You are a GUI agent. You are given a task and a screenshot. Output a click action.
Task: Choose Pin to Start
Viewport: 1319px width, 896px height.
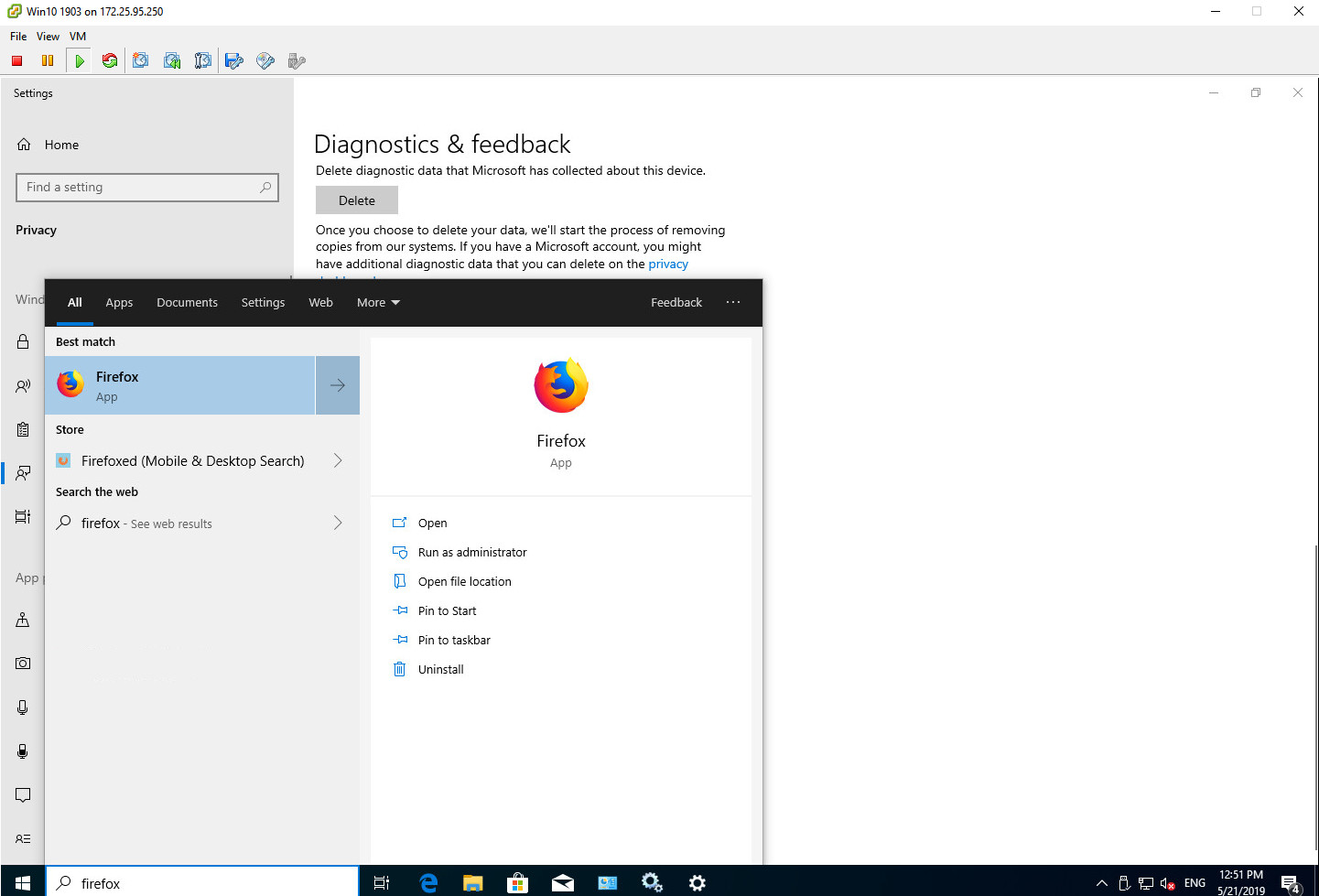pos(447,610)
